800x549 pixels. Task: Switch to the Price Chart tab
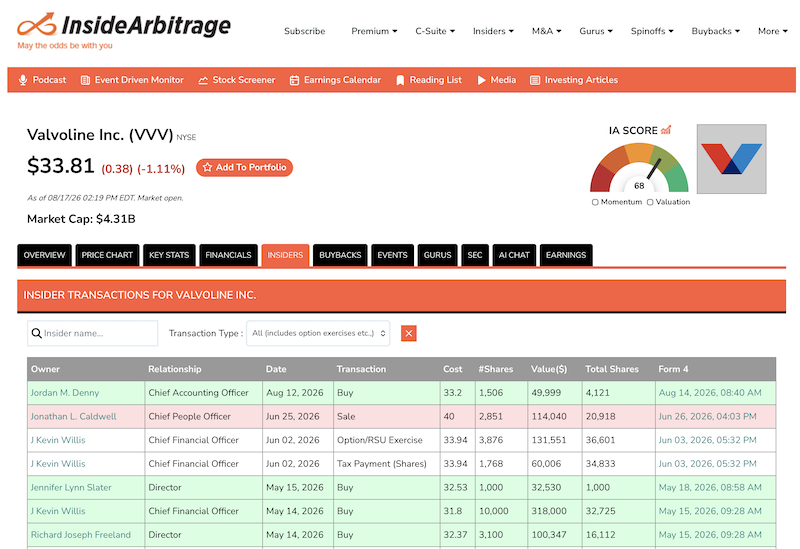(107, 255)
